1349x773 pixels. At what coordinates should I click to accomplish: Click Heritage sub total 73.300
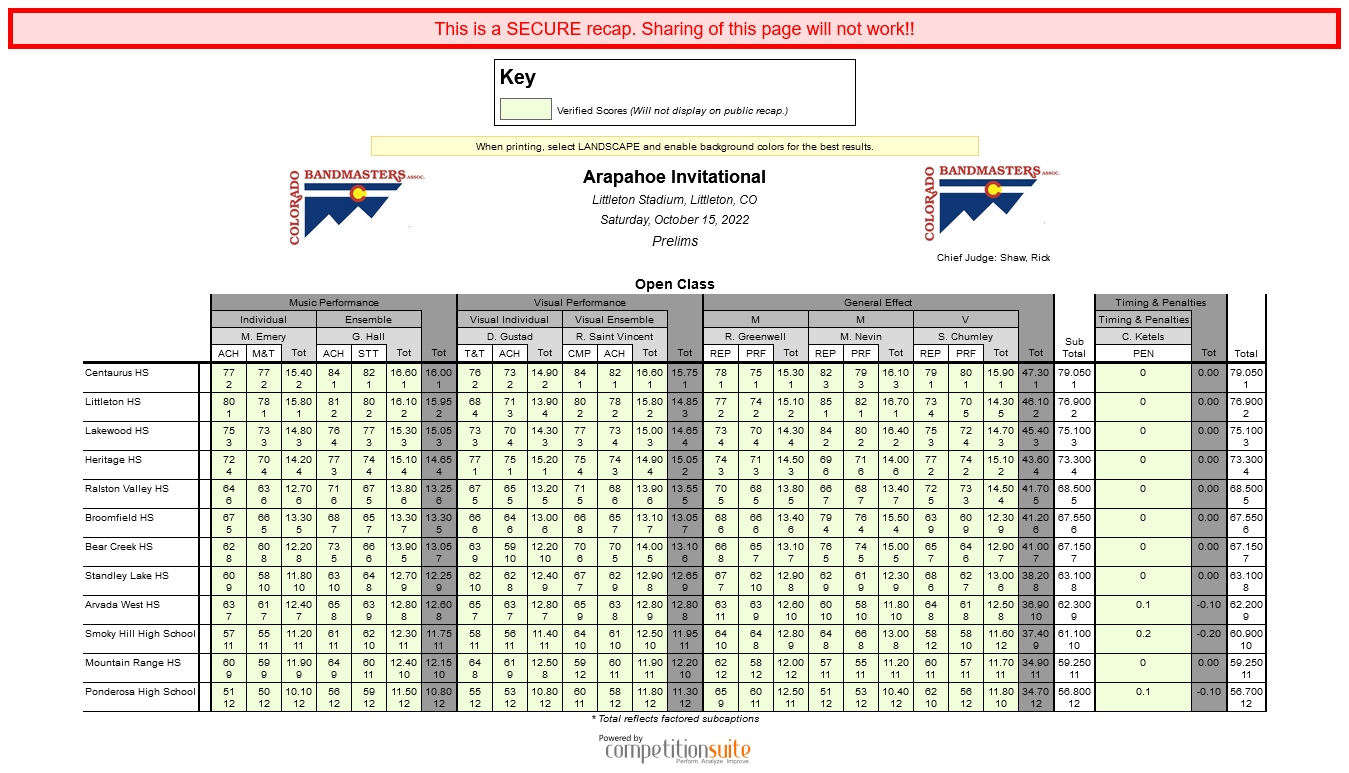pos(1074,460)
